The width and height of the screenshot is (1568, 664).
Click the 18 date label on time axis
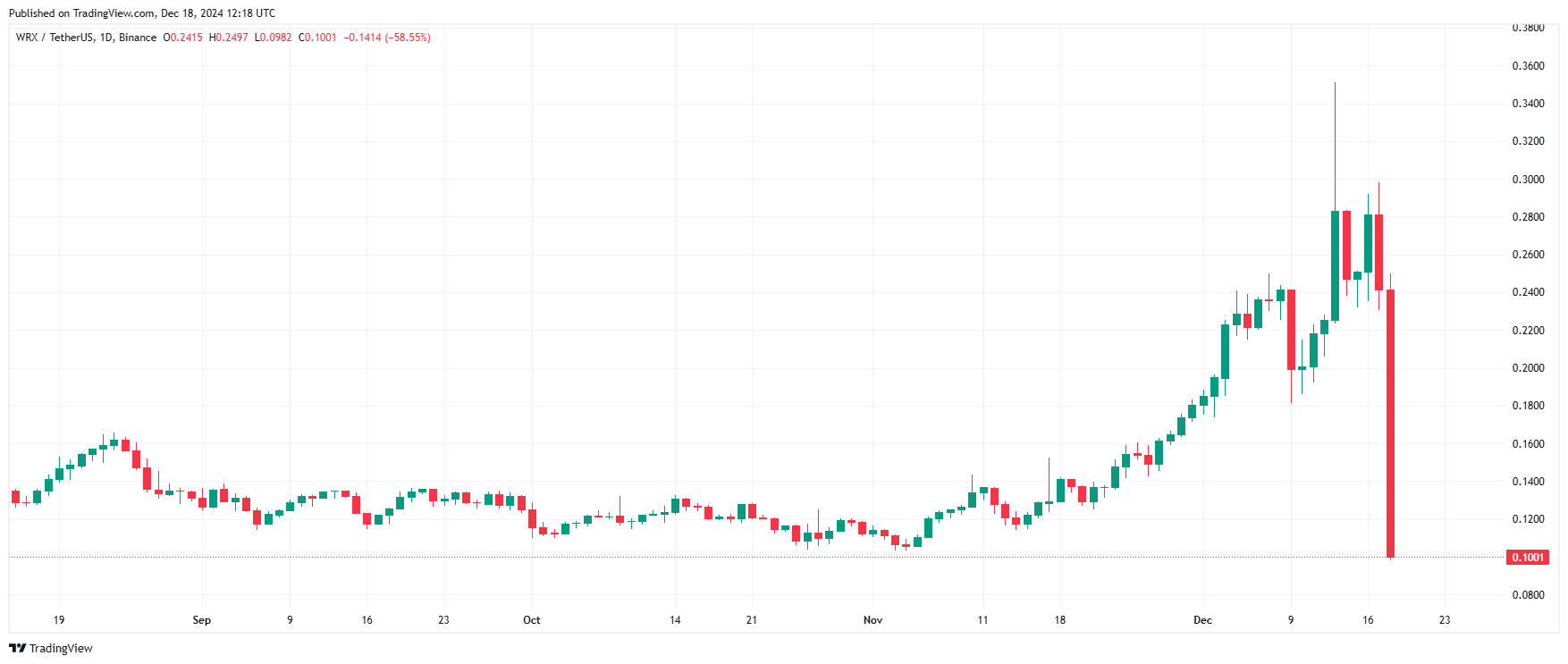point(1060,620)
